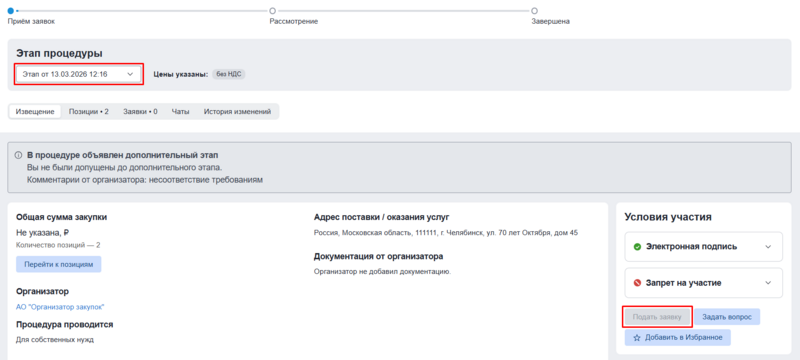
Task: Click 'Добавить в Избранное' button
Action: tap(678, 338)
